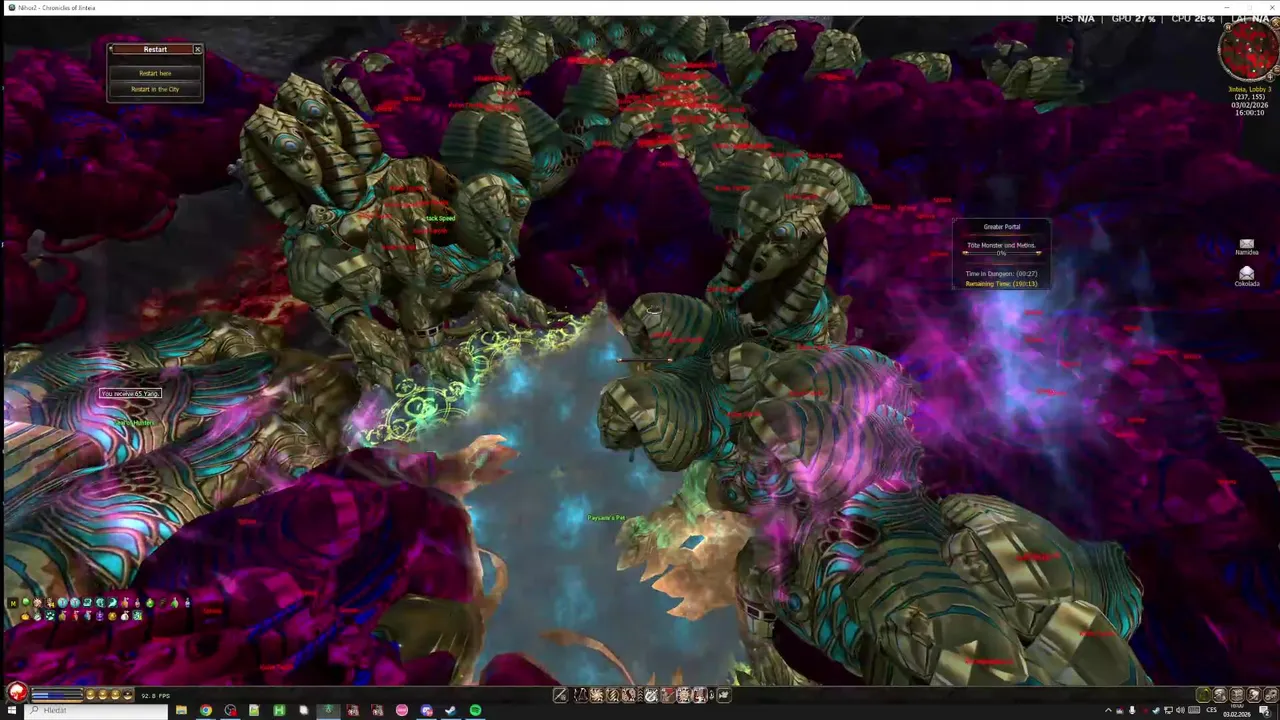Open the green H app on taskbar

tap(279, 710)
